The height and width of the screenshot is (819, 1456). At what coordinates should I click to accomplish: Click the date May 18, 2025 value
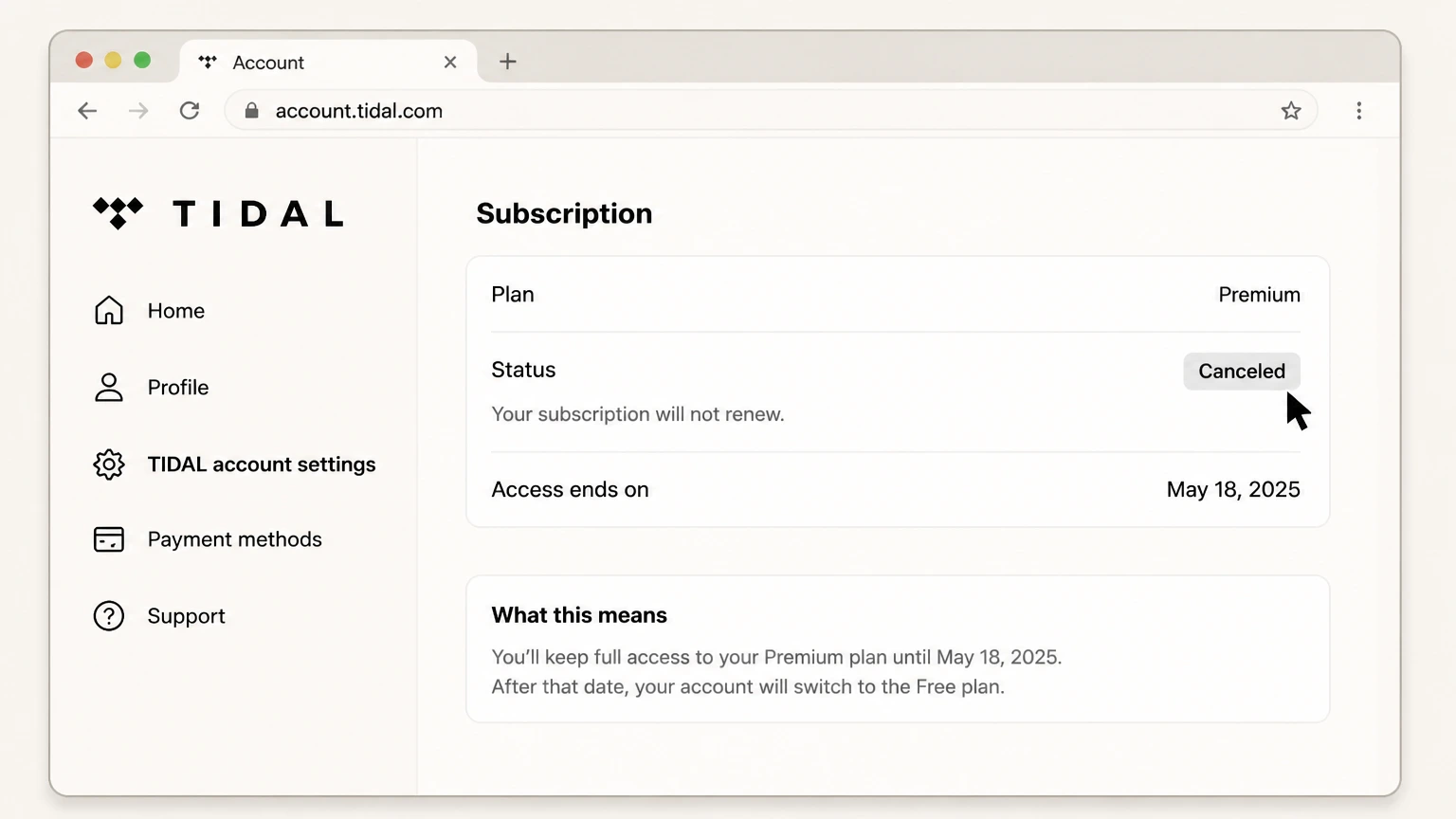[x=1233, y=489]
